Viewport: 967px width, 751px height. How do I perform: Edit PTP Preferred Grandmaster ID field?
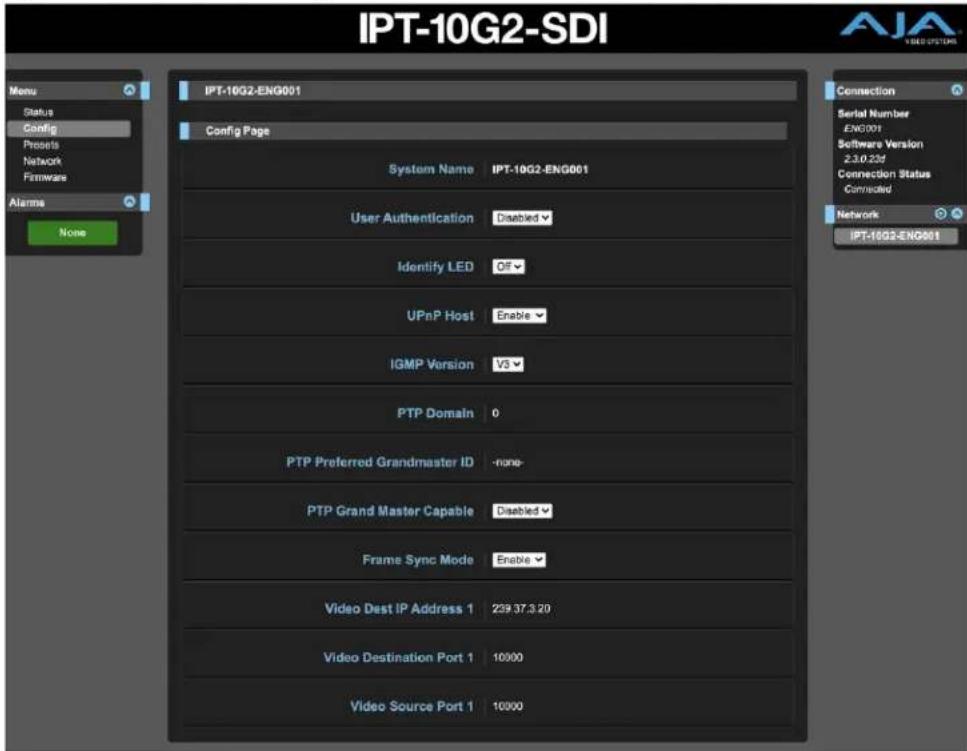pos(508,462)
